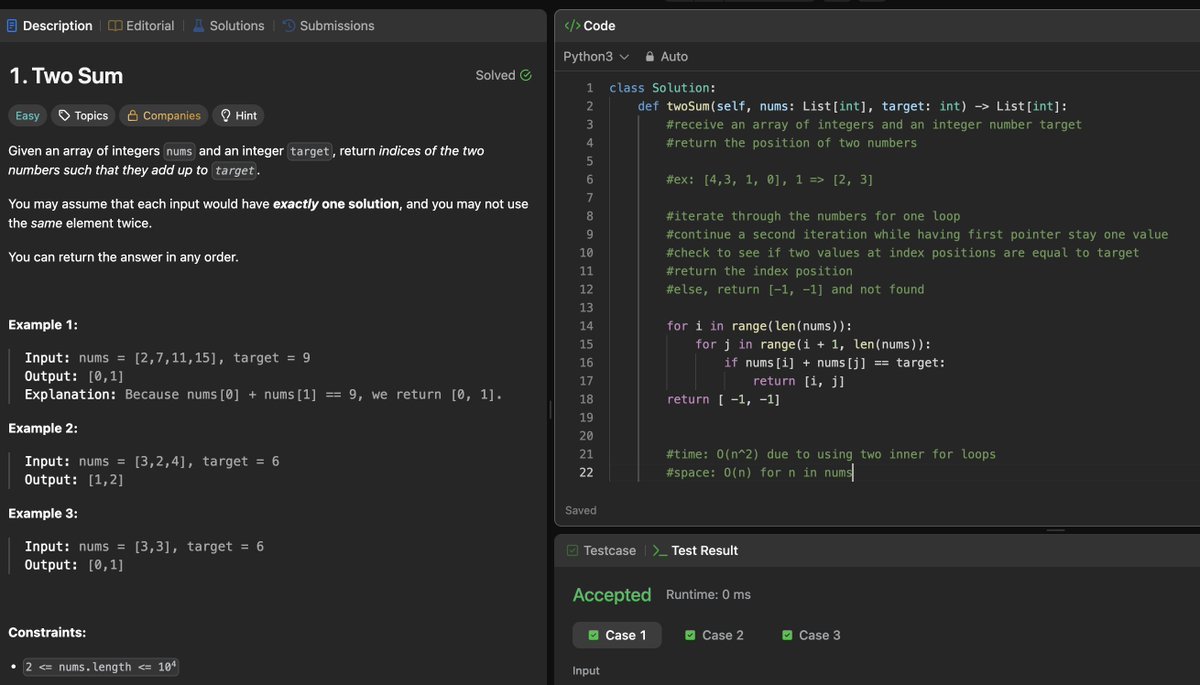
Task: Switch to the Editorial tab
Action: [x=141, y=26]
